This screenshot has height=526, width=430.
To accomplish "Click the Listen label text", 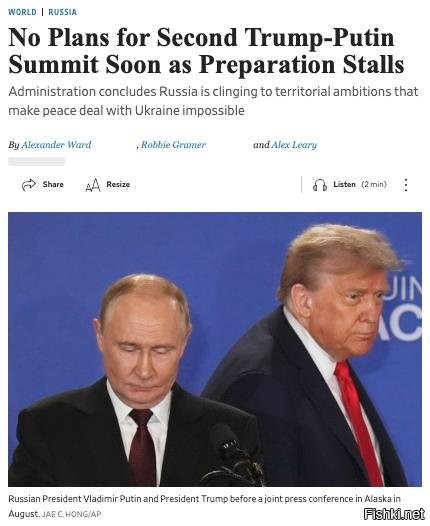I will pos(344,184).
